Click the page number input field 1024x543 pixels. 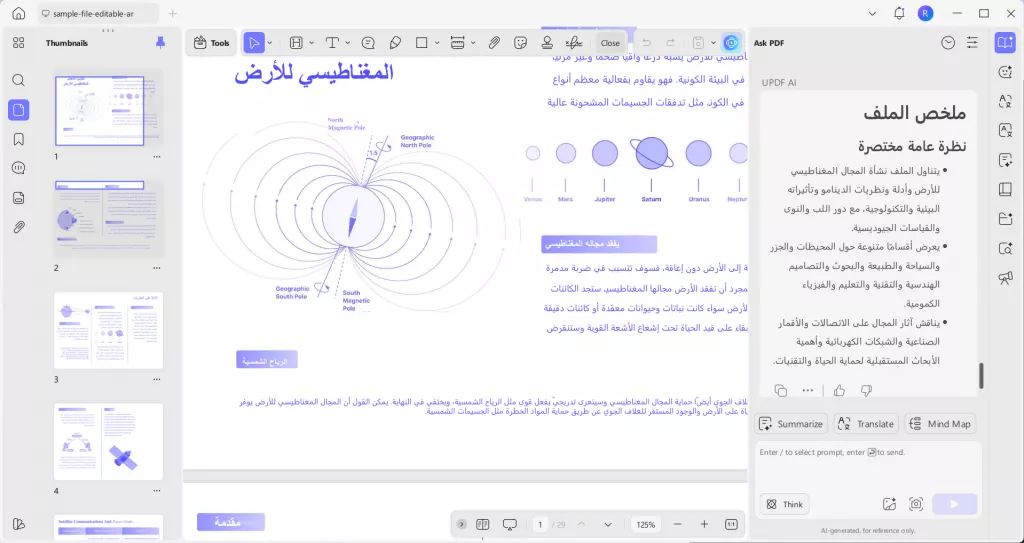tap(540, 525)
